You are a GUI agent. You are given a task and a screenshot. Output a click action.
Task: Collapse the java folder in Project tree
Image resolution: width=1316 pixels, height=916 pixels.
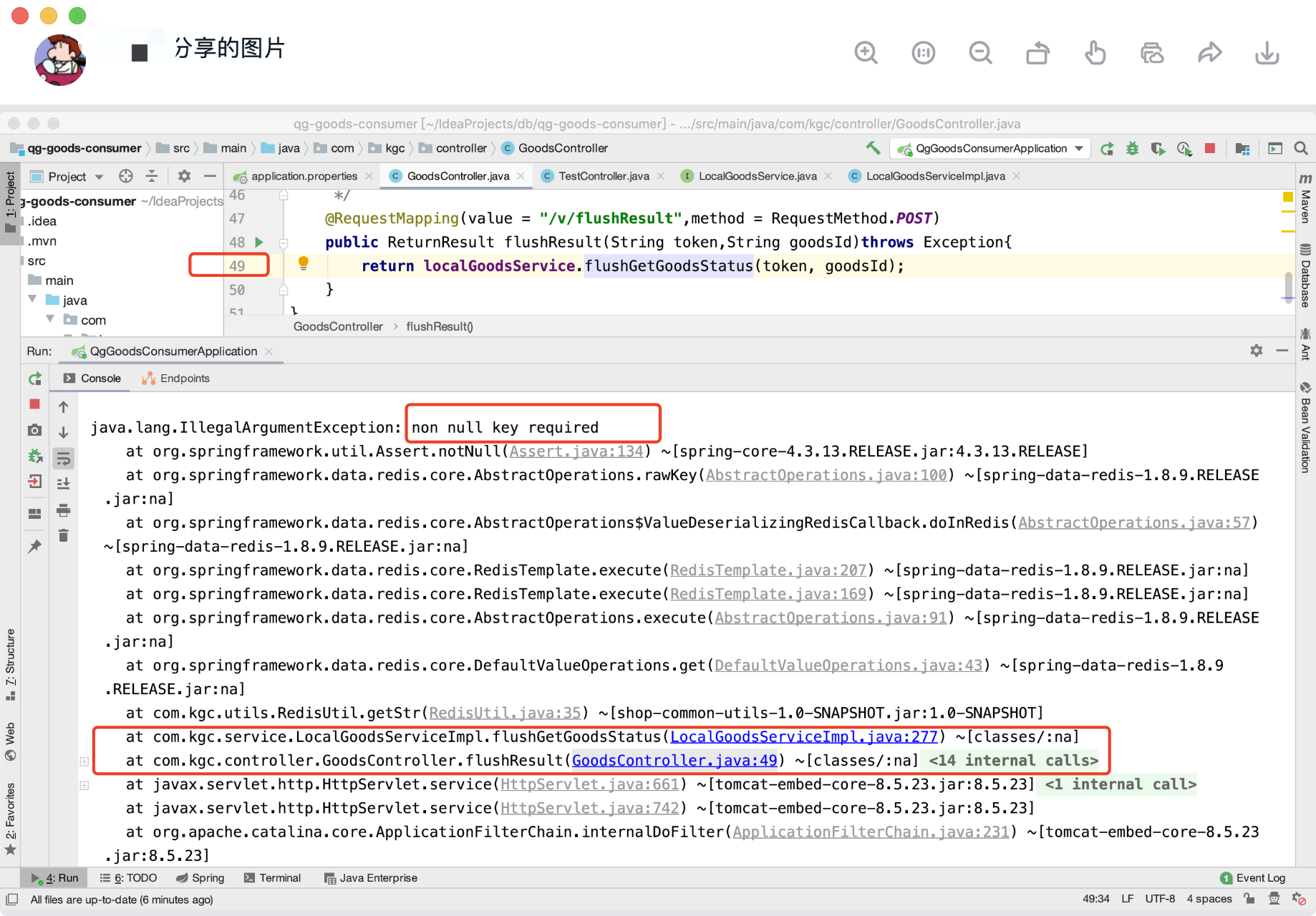pyautogui.click(x=32, y=300)
